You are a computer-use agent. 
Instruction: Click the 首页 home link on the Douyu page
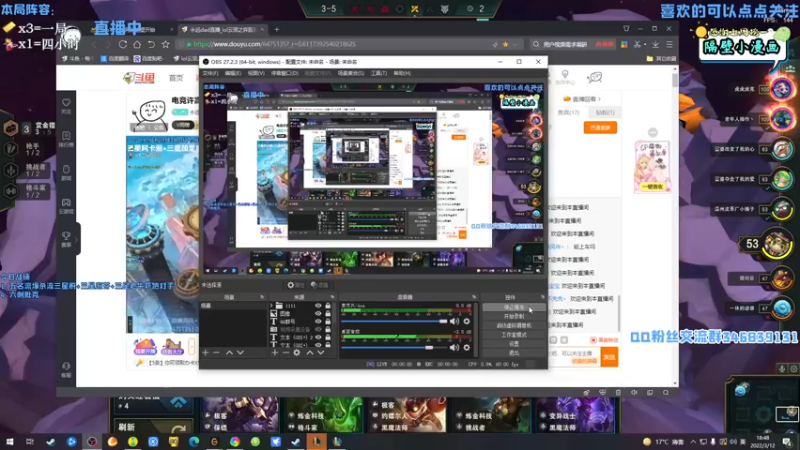[176, 78]
